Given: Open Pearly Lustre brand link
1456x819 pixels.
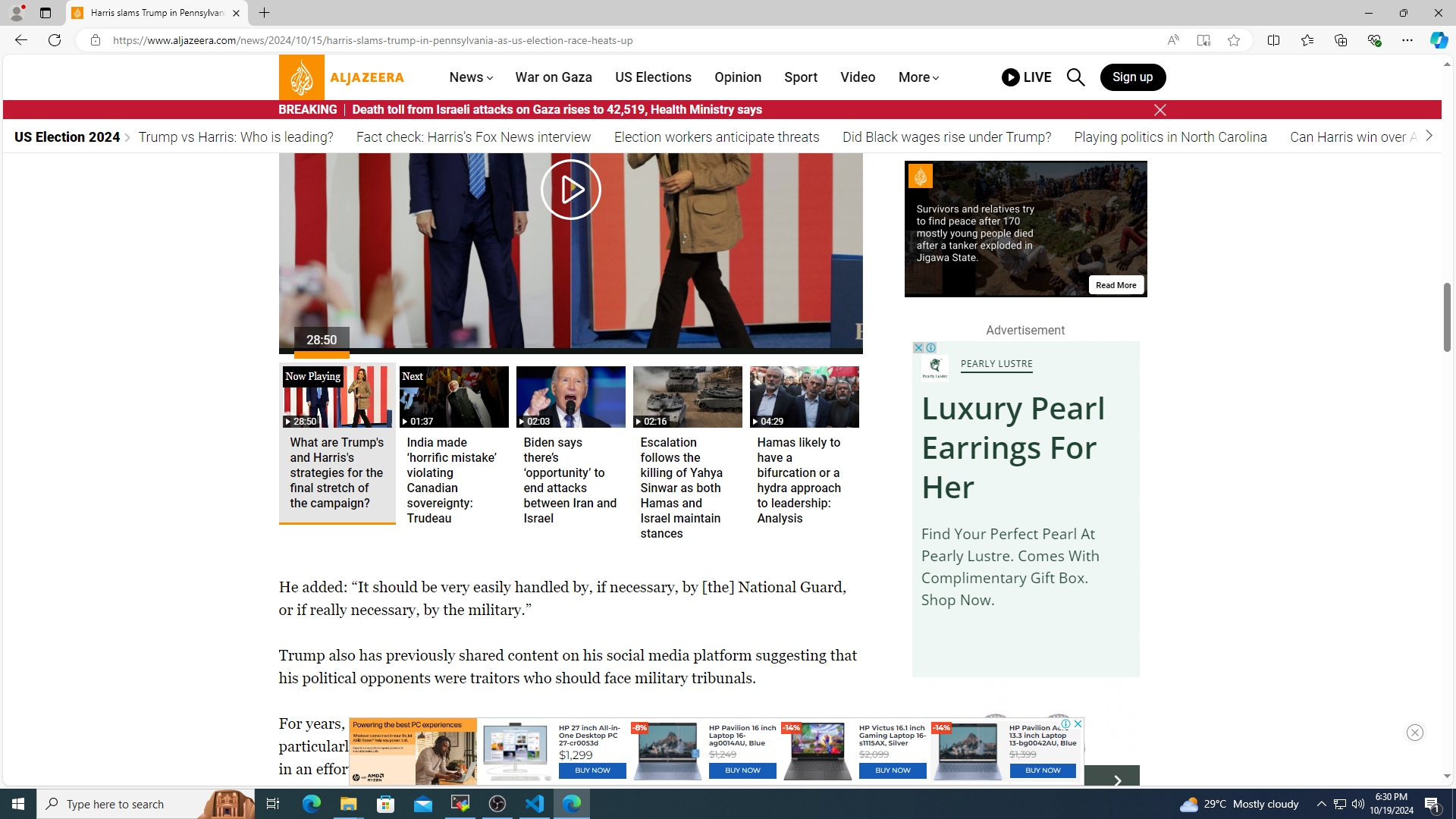Looking at the screenshot, I should pyautogui.click(x=996, y=364).
